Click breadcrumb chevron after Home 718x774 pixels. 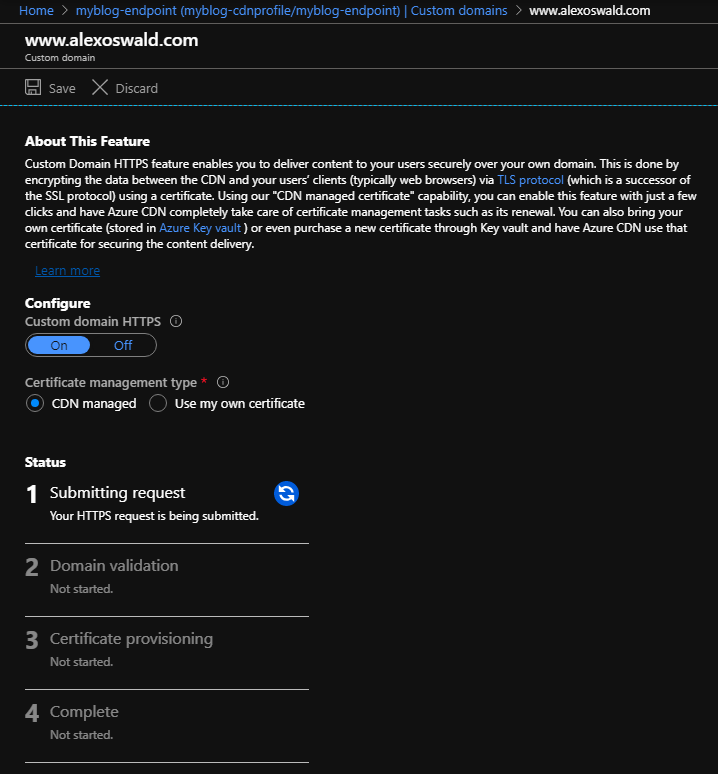pyautogui.click(x=65, y=10)
